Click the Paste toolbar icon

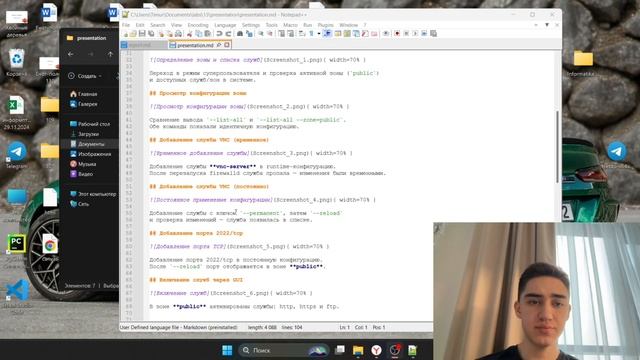[207, 33]
